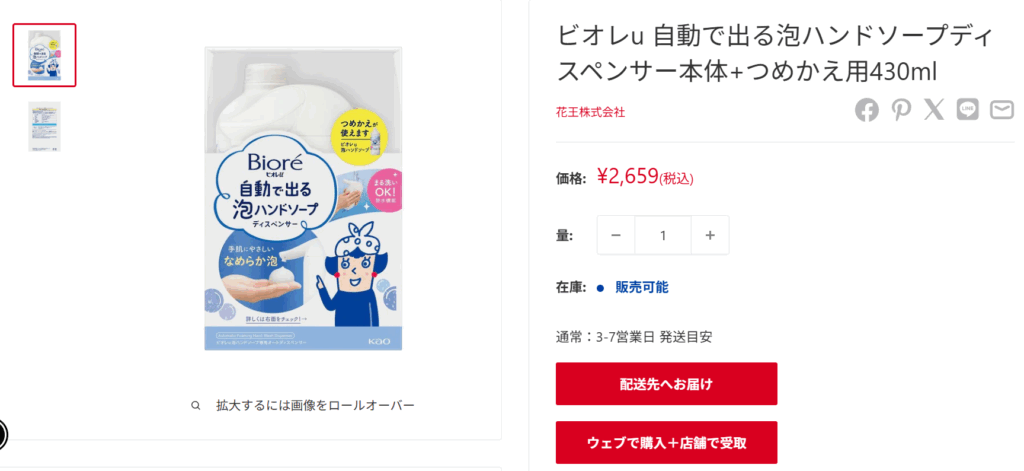Image resolution: width=1024 pixels, height=471 pixels.
Task: Click the 配送先へお届け button
Action: coord(666,384)
